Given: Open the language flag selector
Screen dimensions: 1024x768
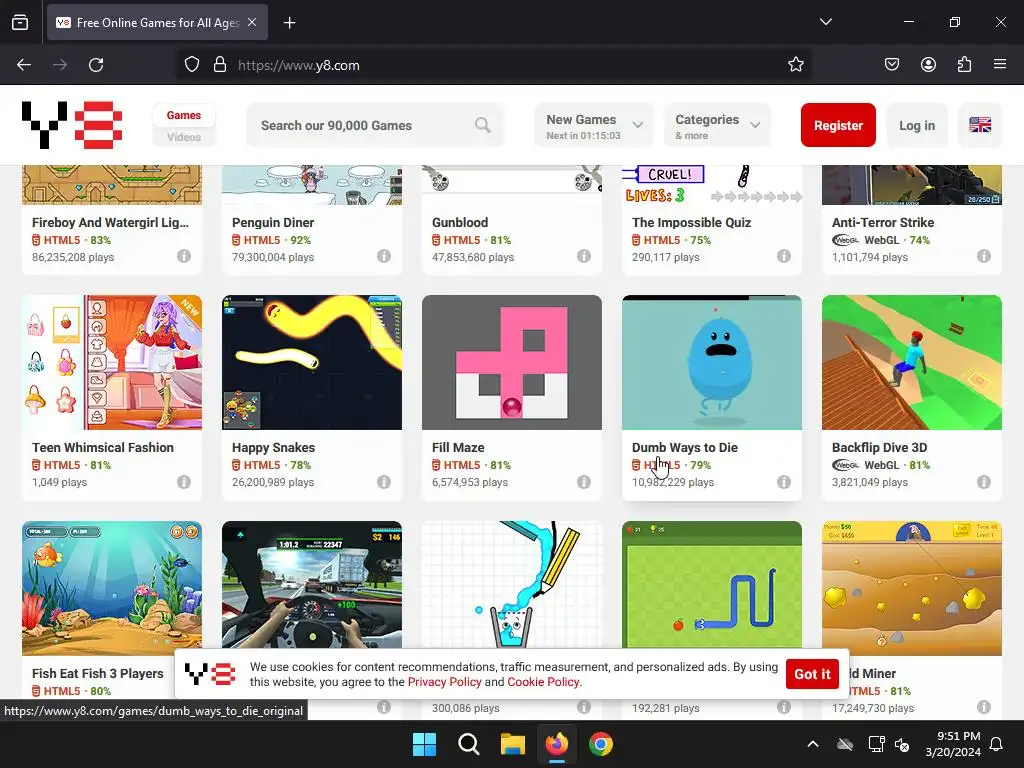Looking at the screenshot, I should click(x=980, y=125).
